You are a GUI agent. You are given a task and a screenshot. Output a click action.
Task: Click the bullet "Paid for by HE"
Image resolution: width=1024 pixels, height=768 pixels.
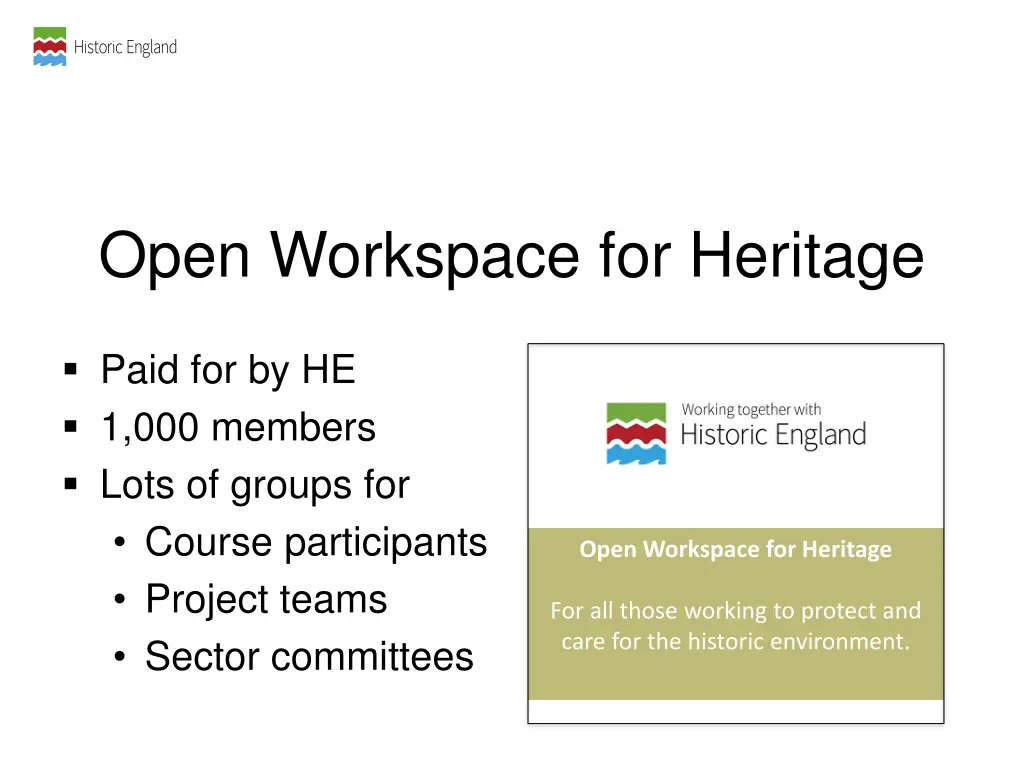click(x=228, y=370)
